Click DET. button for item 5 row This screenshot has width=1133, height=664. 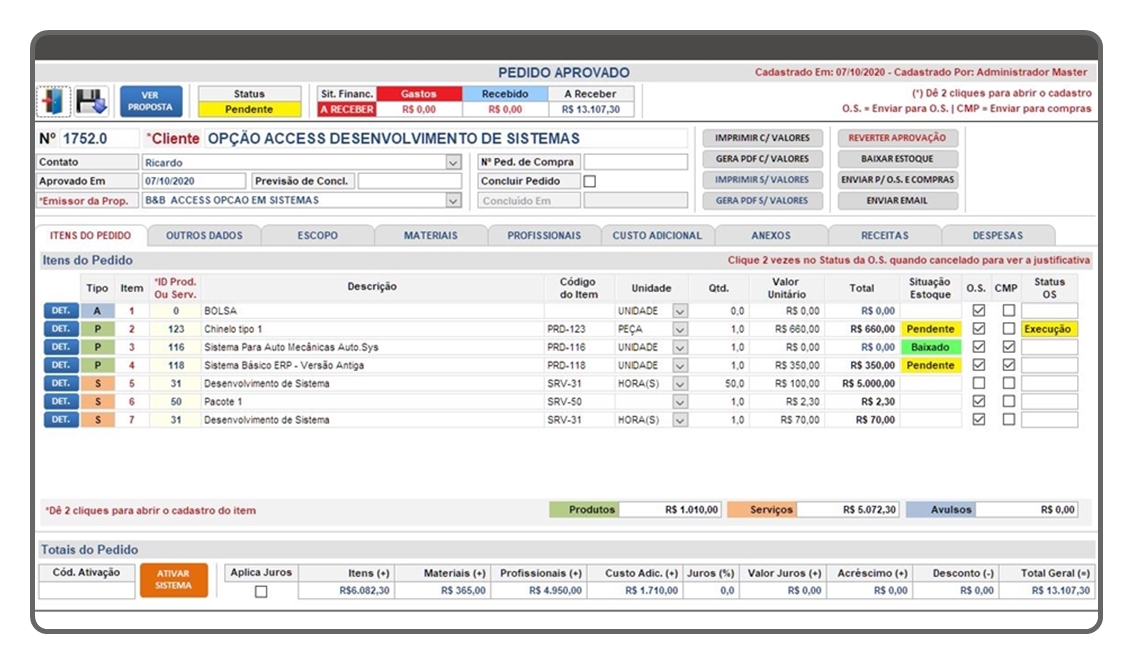tap(61, 383)
